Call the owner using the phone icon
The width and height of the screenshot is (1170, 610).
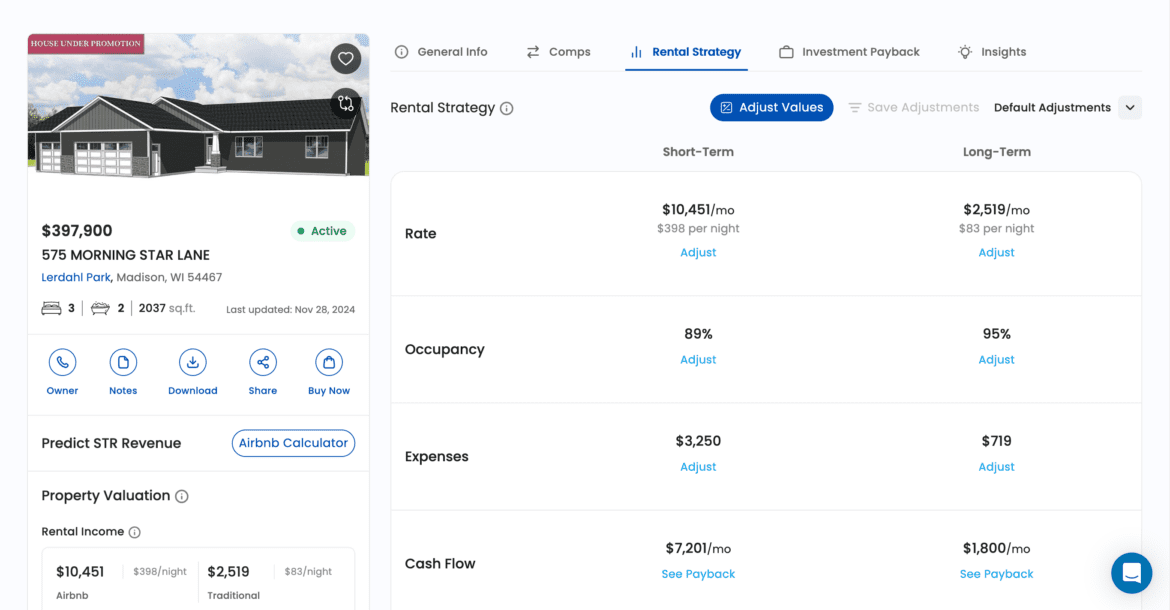62,362
